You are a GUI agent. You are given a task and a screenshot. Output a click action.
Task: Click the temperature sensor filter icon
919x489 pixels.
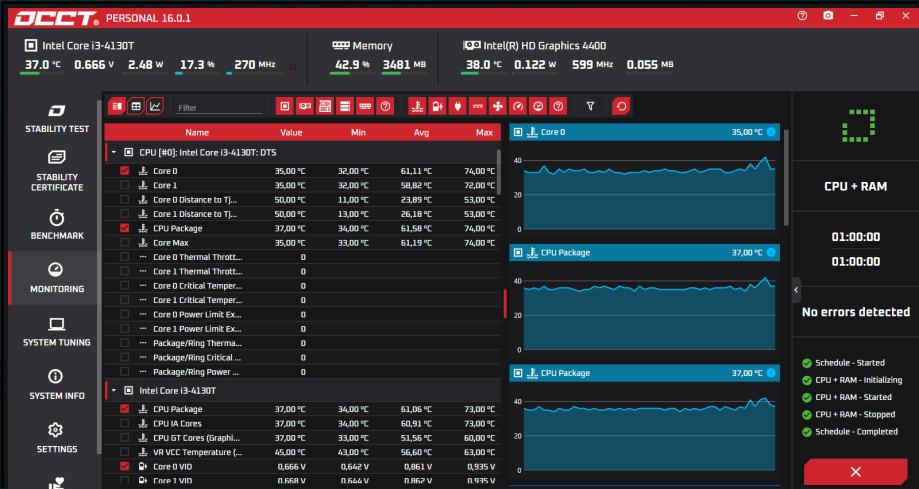tap(418, 106)
